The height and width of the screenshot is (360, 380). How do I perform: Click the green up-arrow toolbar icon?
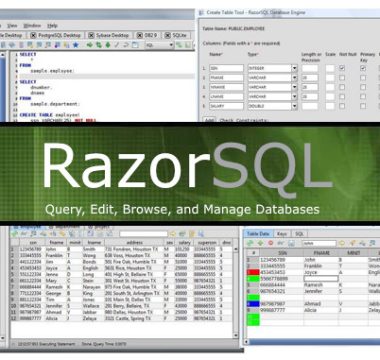pos(108,45)
